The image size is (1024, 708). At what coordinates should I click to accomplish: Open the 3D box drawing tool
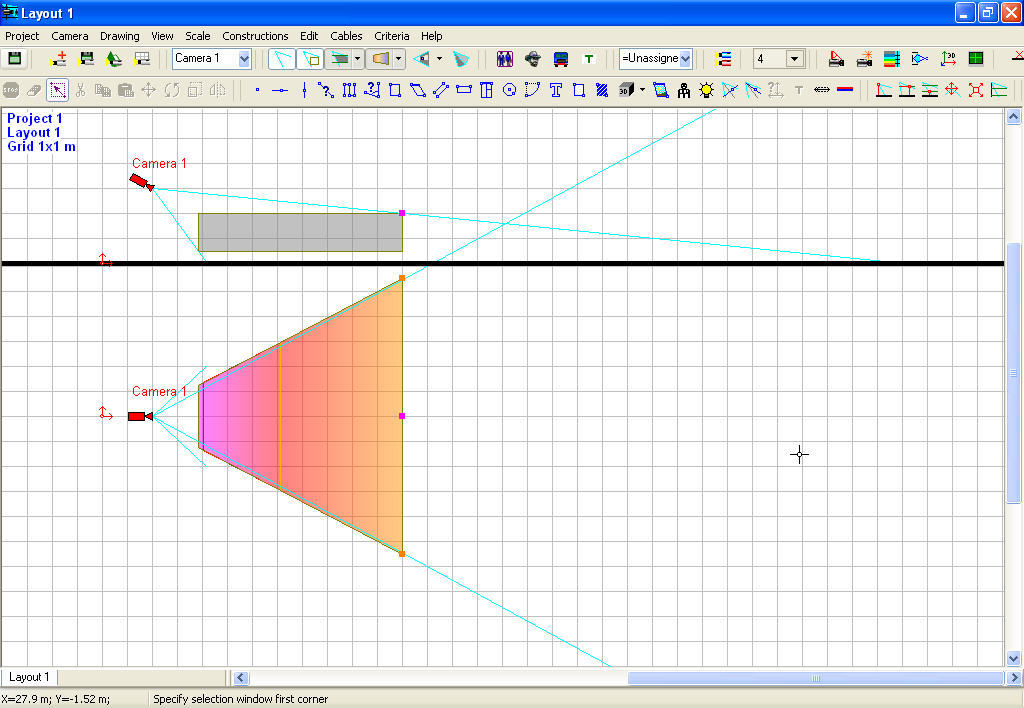[628, 90]
